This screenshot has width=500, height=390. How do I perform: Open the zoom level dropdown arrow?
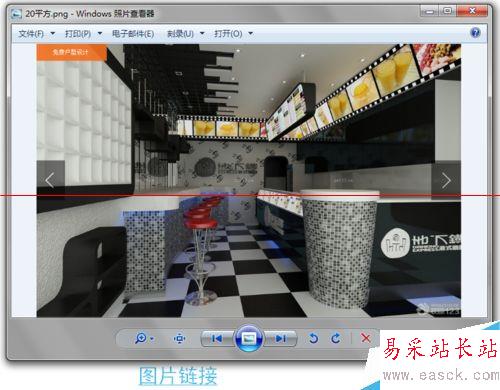click(x=152, y=339)
